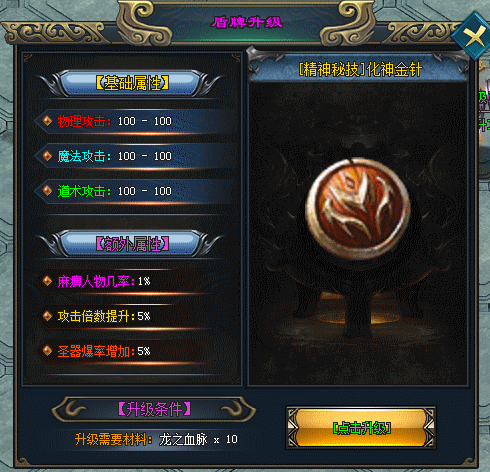This screenshot has width=490, height=472.
Task: Click the 麻痹人物几率 1% entry
Action: (x=104, y=282)
